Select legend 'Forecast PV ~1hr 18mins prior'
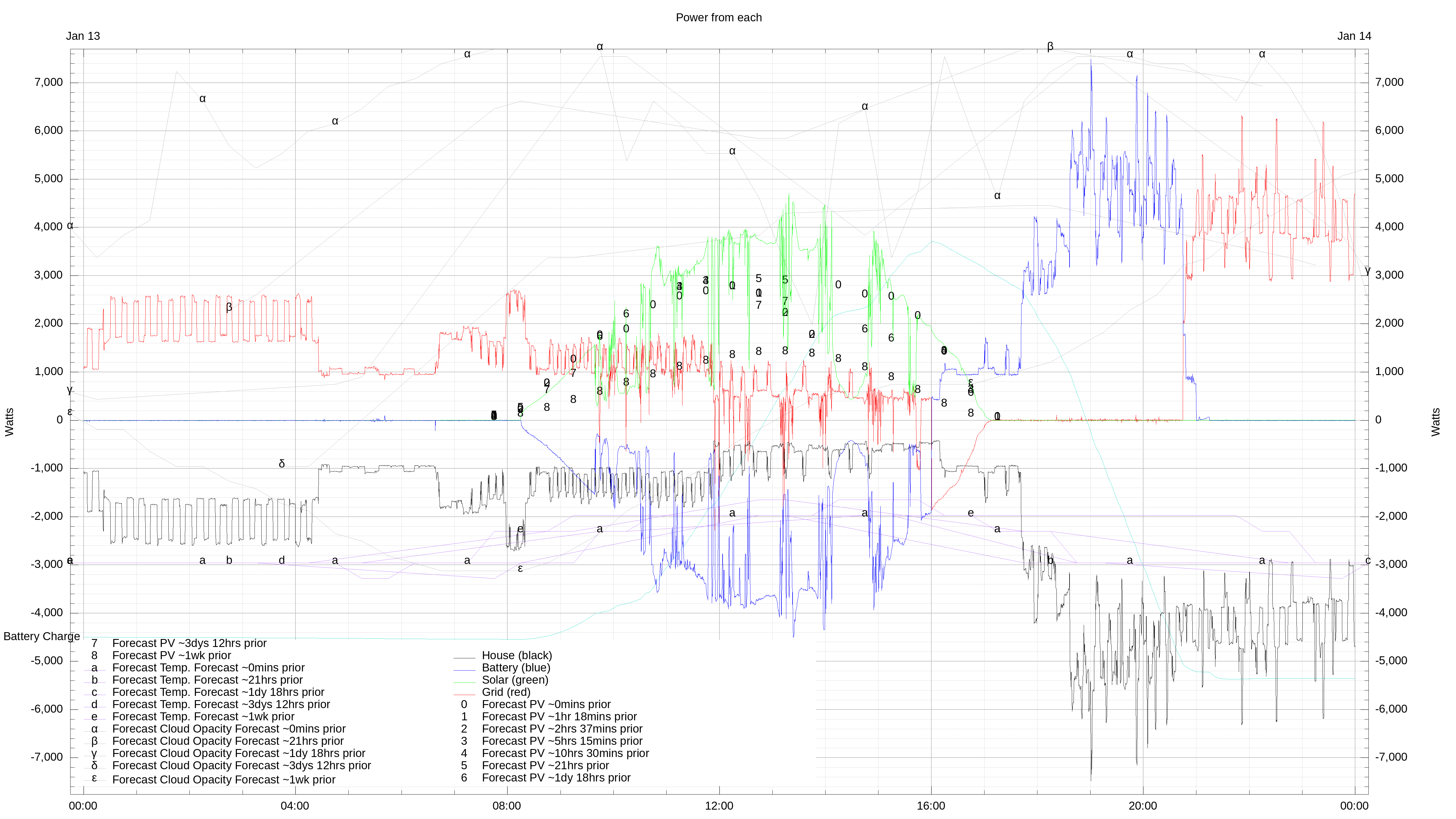This screenshot has height=819, width=1456. [x=559, y=717]
